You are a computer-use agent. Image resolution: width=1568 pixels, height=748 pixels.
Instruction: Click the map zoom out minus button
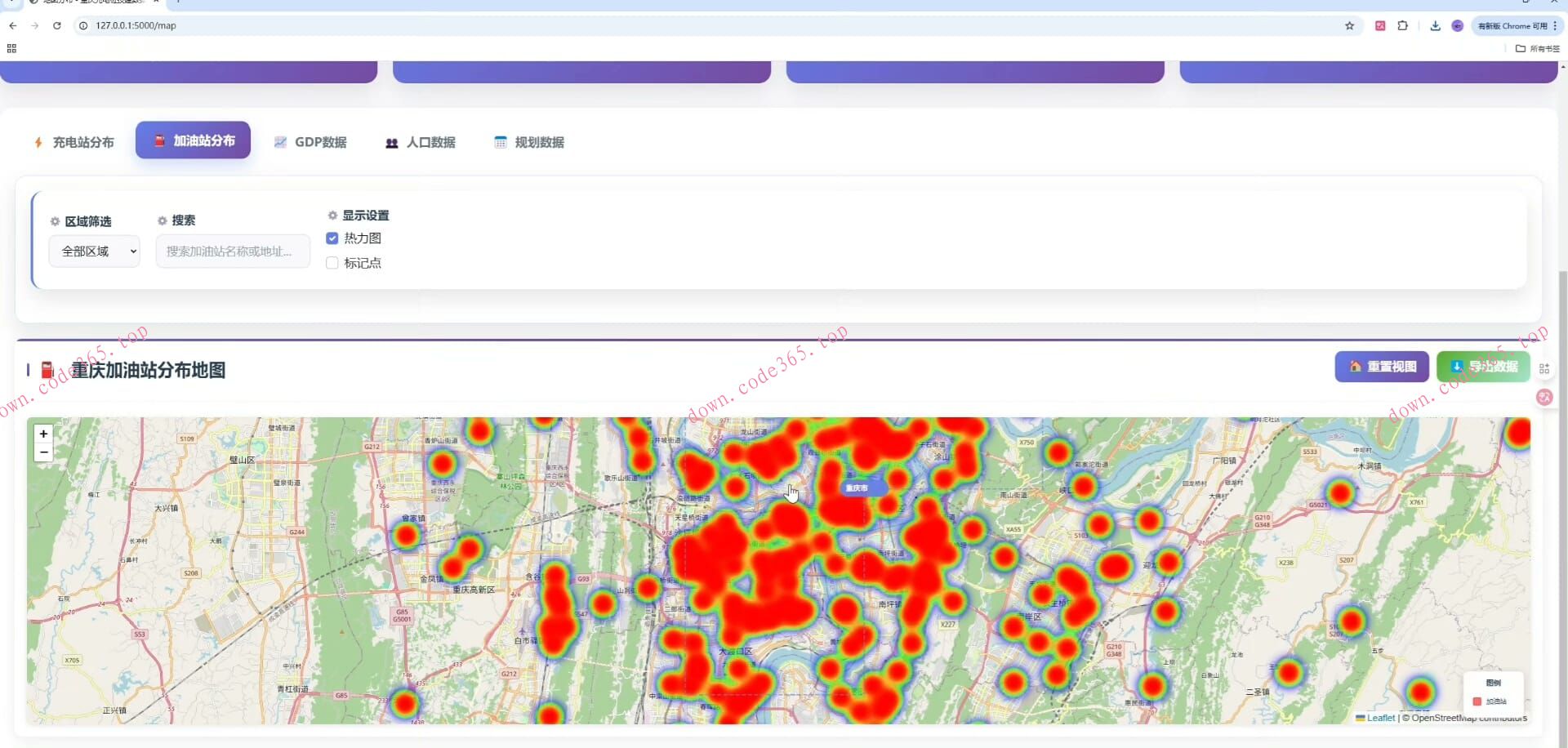pyautogui.click(x=43, y=452)
